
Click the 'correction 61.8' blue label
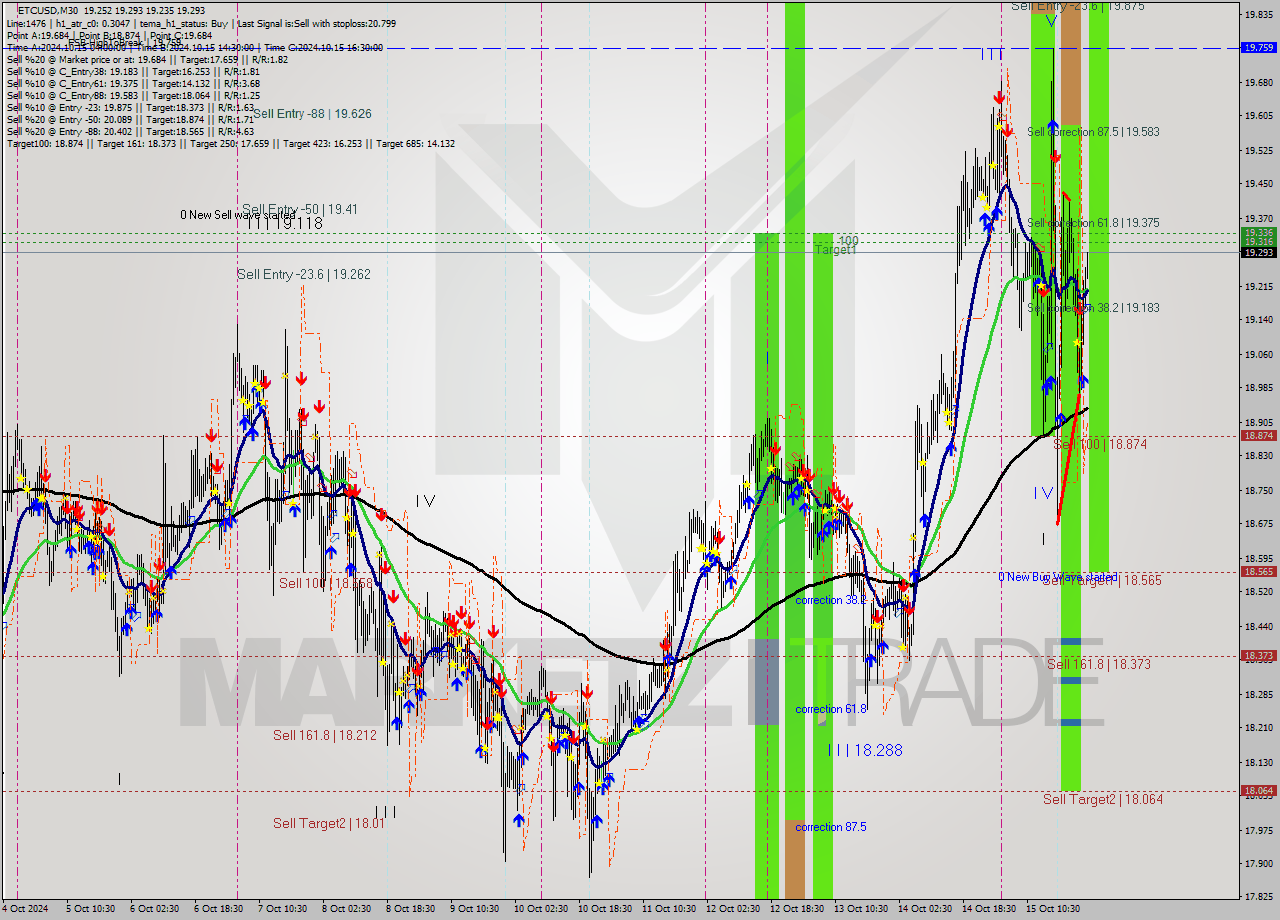tap(831, 709)
